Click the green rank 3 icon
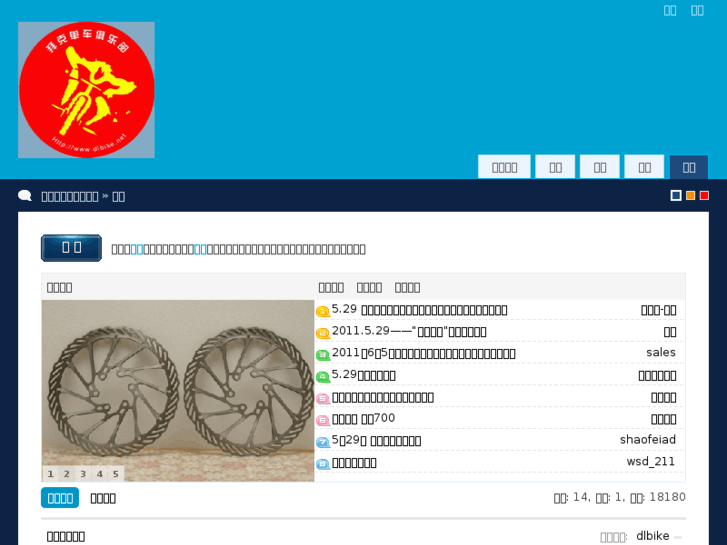Screen dimensions: 727x545 coord(323,355)
